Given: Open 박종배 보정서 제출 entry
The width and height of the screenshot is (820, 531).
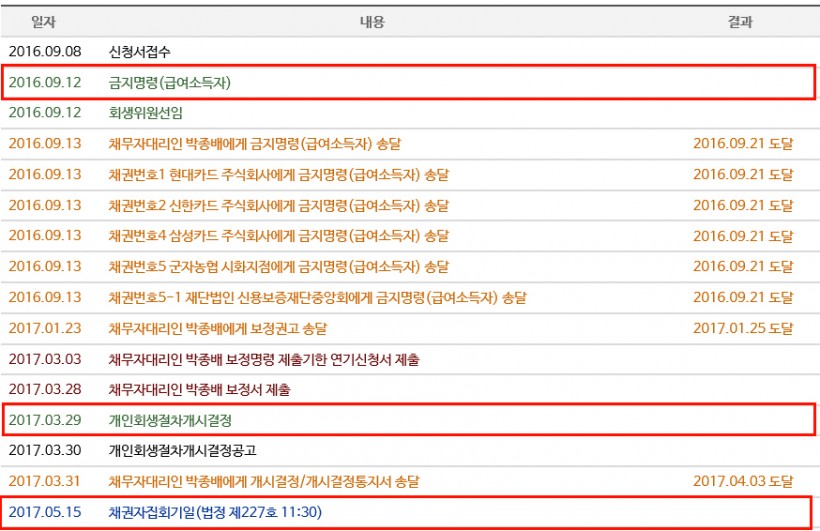Looking at the screenshot, I should pos(199,389).
